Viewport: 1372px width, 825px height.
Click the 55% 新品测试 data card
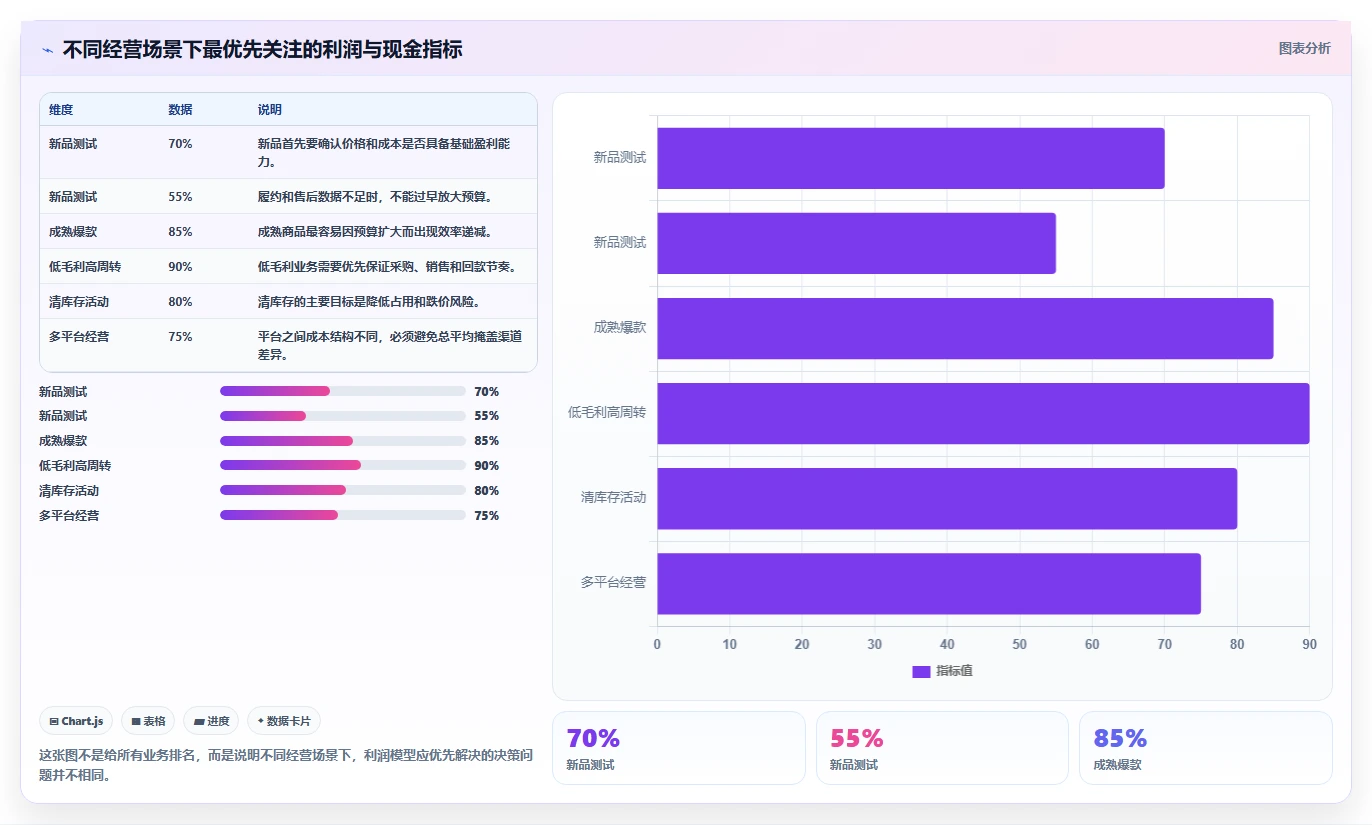[942, 748]
